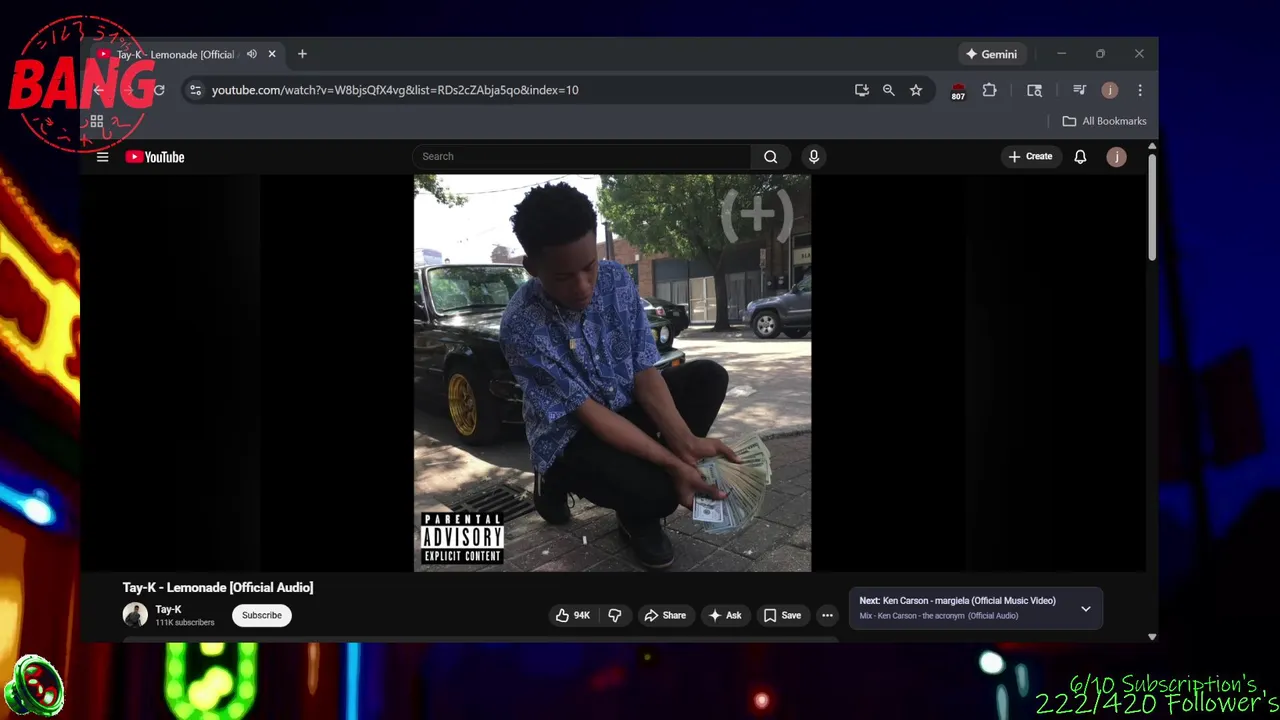1280x720 pixels.
Task: Click the Mix - Ken Carson - the acronym text
Action: pyautogui.click(x=939, y=616)
